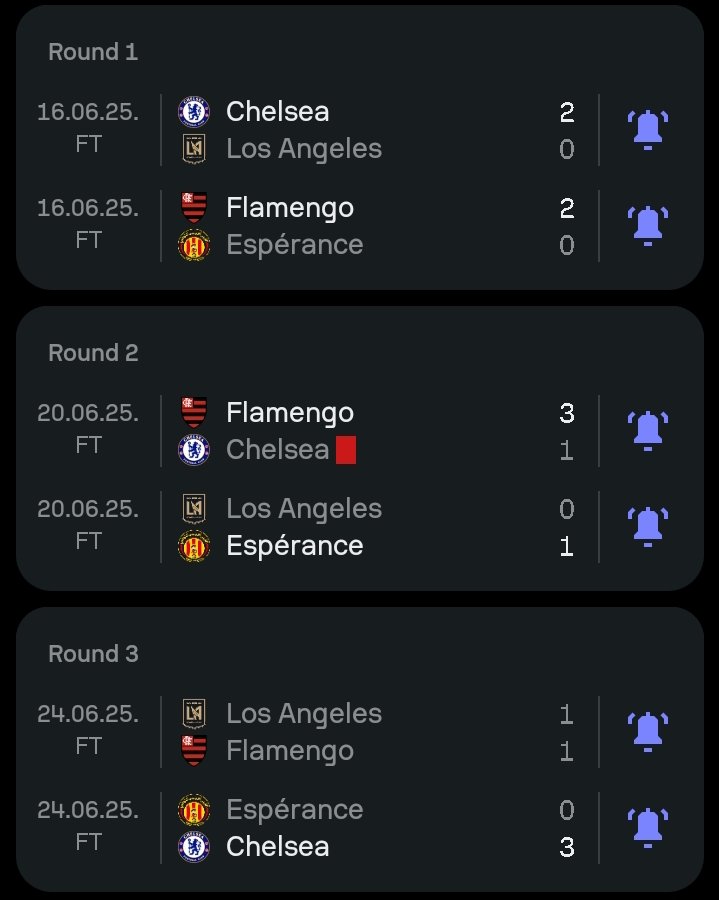Click Los Angeles FC crest in Round 1
719x900 pixels.
(194, 149)
